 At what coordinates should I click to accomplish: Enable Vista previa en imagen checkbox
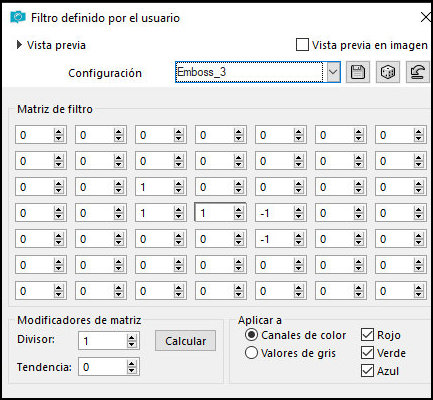(302, 45)
